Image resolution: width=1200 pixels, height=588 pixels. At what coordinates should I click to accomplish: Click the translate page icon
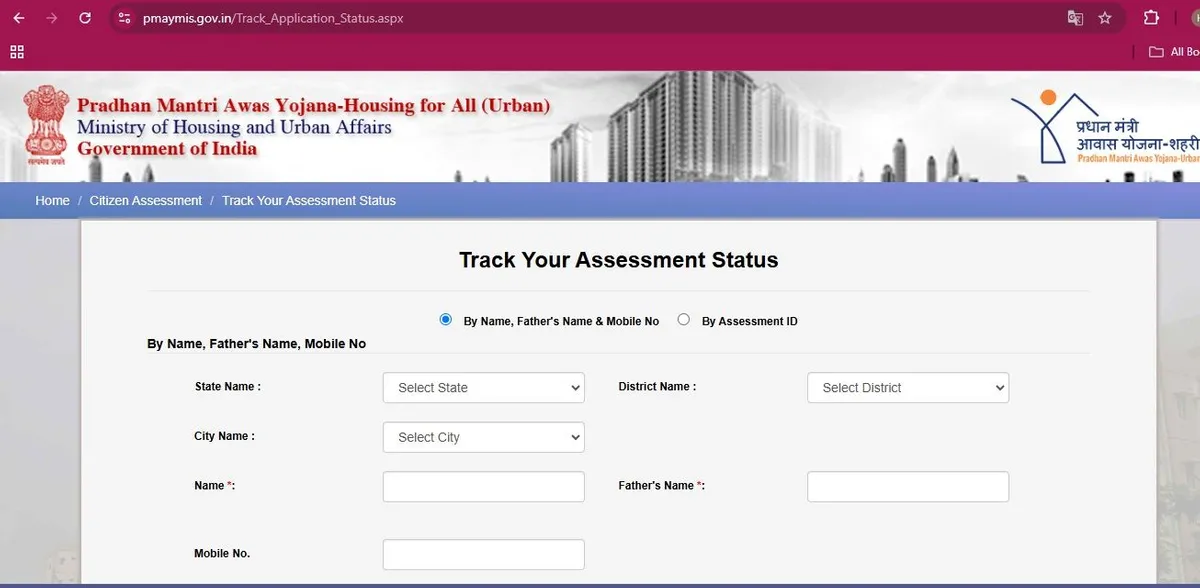click(1075, 18)
